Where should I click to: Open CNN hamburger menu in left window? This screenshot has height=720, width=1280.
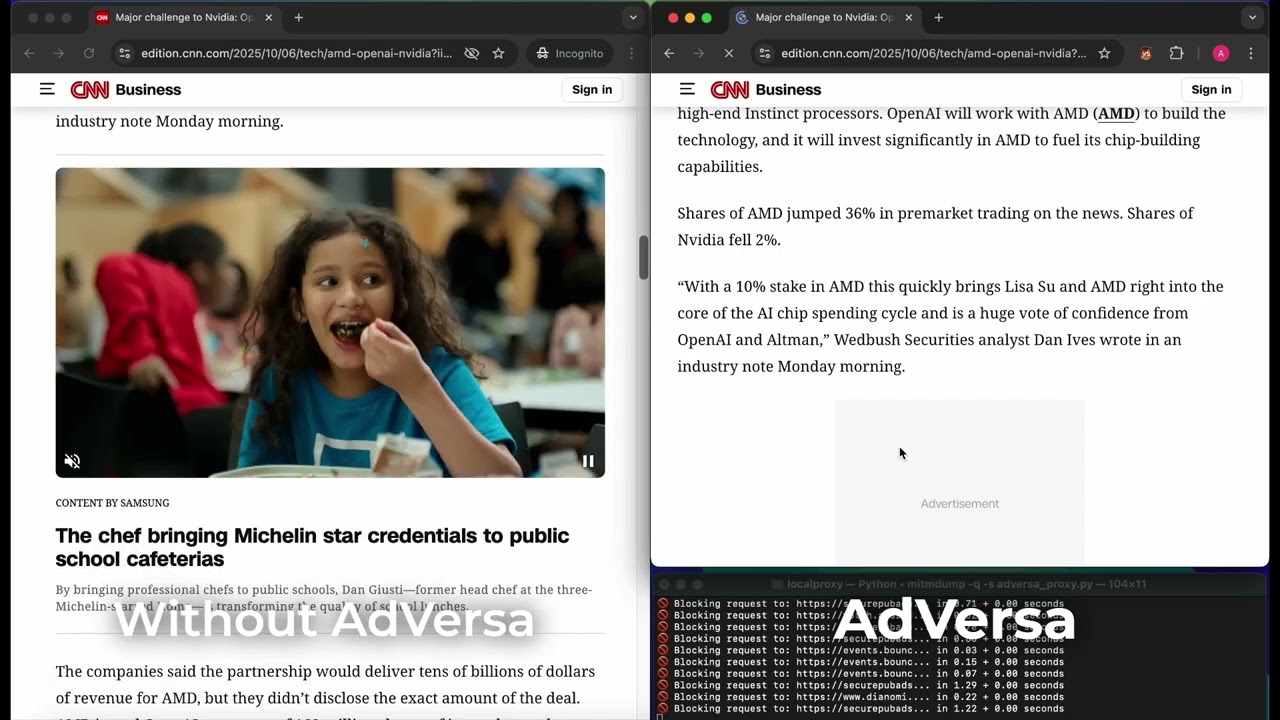click(47, 89)
